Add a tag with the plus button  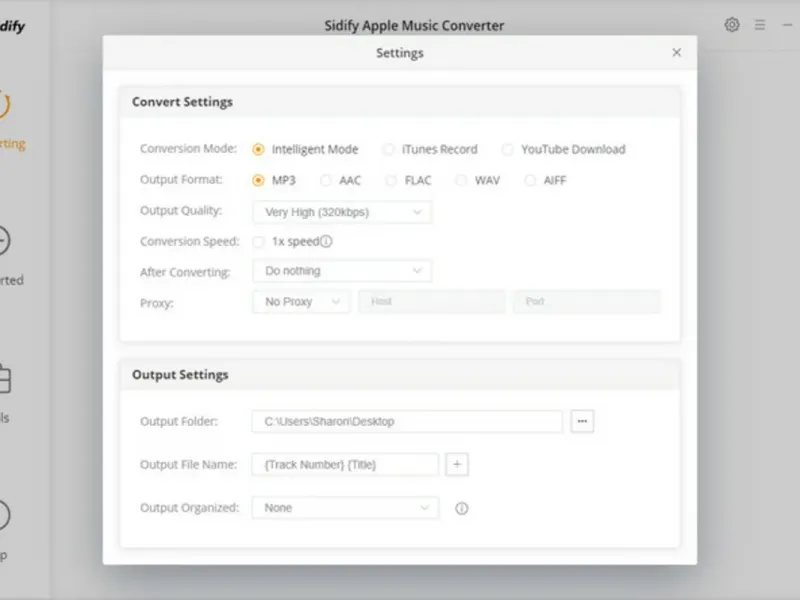pos(457,464)
